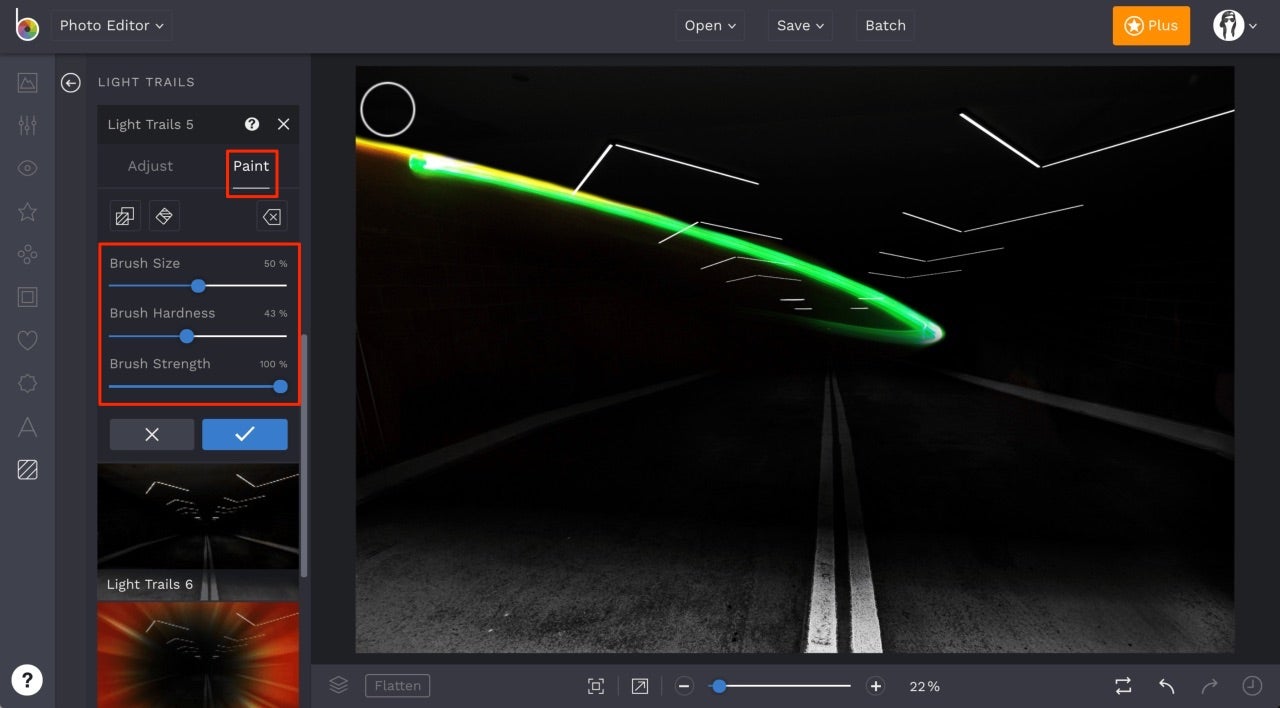Select the Text tool in the sidebar
This screenshot has height=708, width=1280.
[x=27, y=427]
